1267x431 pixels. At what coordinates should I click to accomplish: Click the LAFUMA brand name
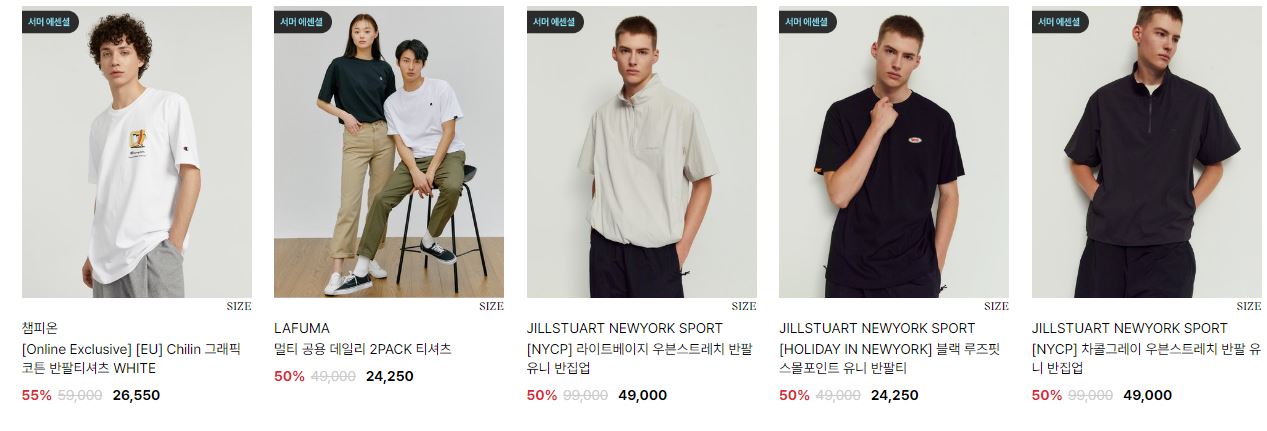302,328
